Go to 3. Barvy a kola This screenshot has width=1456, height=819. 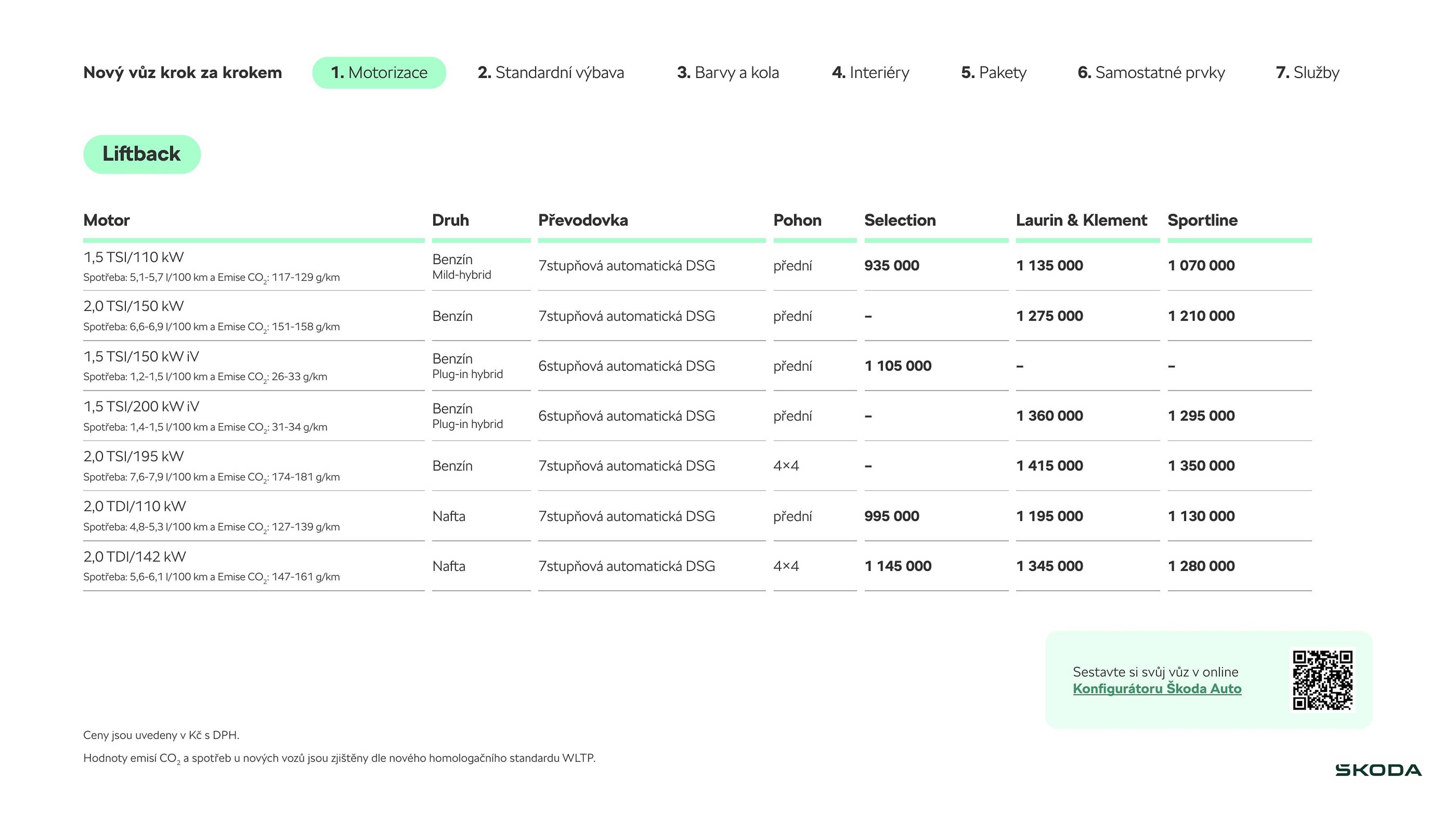(728, 72)
